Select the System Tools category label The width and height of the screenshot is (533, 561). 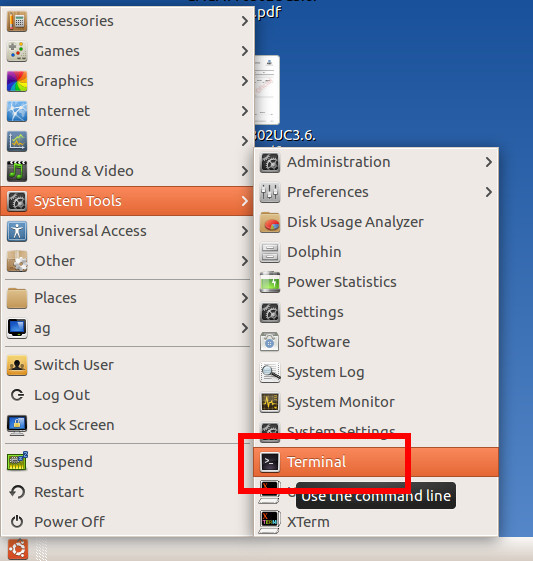tap(78, 201)
